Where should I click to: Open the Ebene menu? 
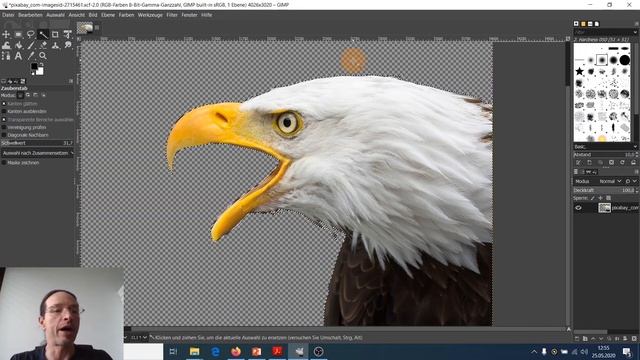[x=108, y=15]
